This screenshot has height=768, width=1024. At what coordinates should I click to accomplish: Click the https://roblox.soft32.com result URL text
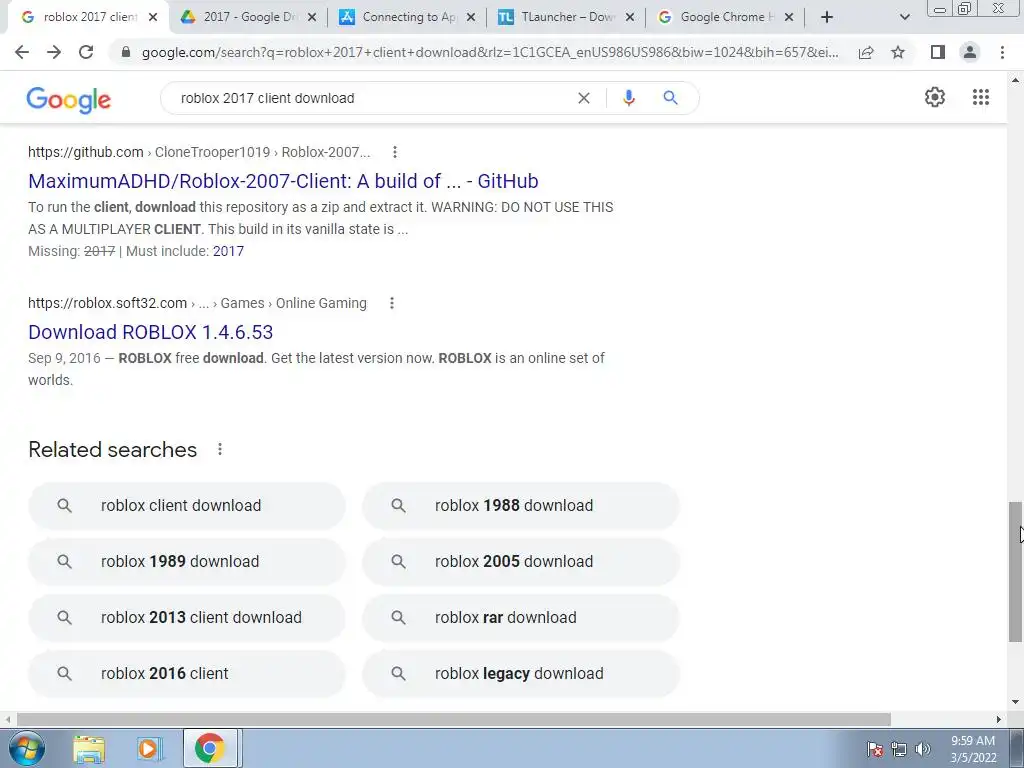click(107, 303)
